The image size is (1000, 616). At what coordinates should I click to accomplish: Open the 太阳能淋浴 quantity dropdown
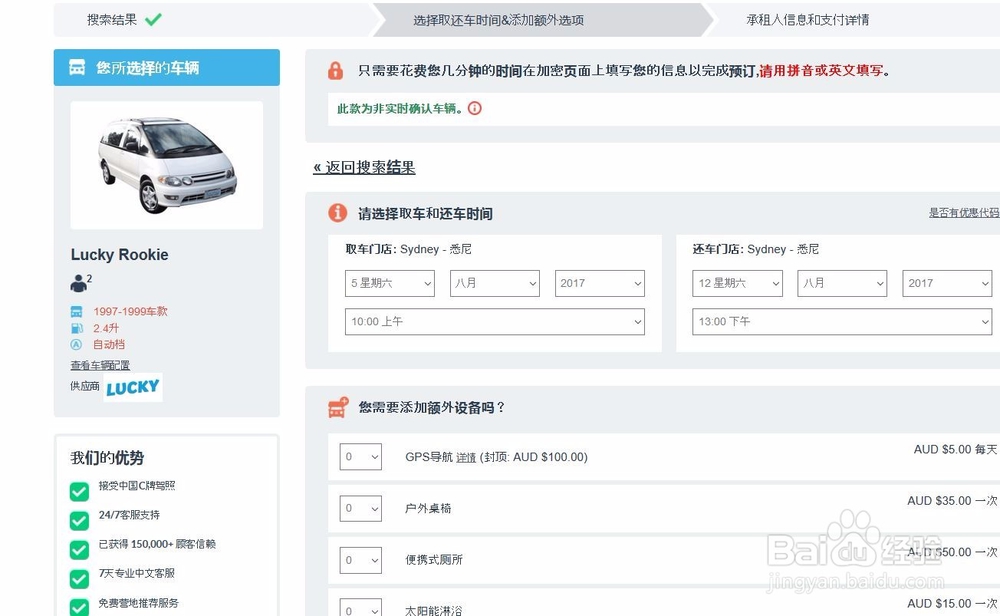(x=360, y=608)
